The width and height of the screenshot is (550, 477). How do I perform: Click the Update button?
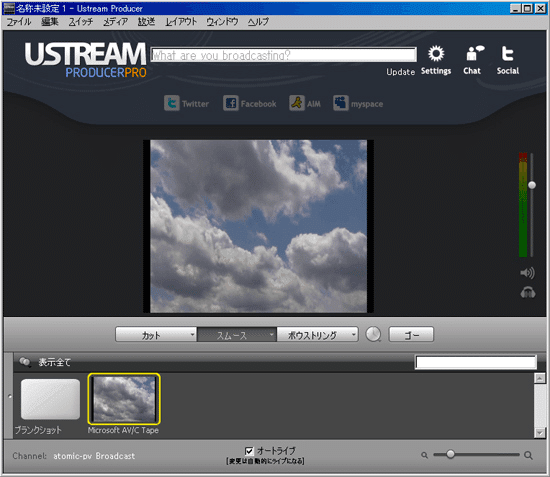pos(401,72)
